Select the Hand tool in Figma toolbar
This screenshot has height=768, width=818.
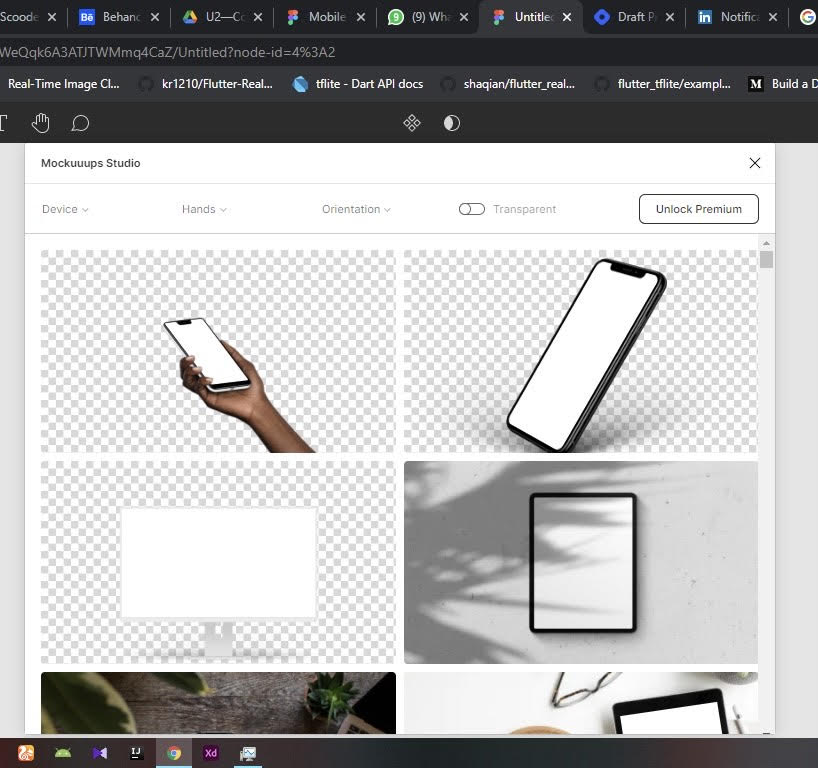point(41,123)
